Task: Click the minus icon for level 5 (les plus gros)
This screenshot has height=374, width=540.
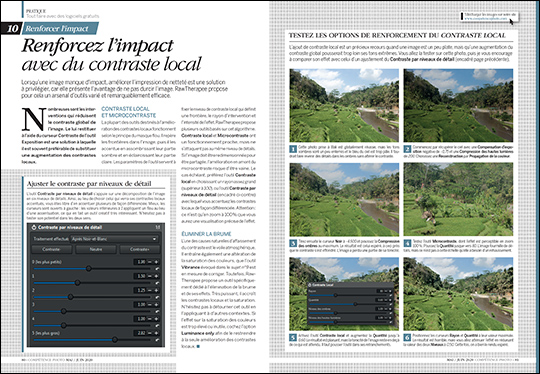Action: pyautogui.click(x=150, y=333)
